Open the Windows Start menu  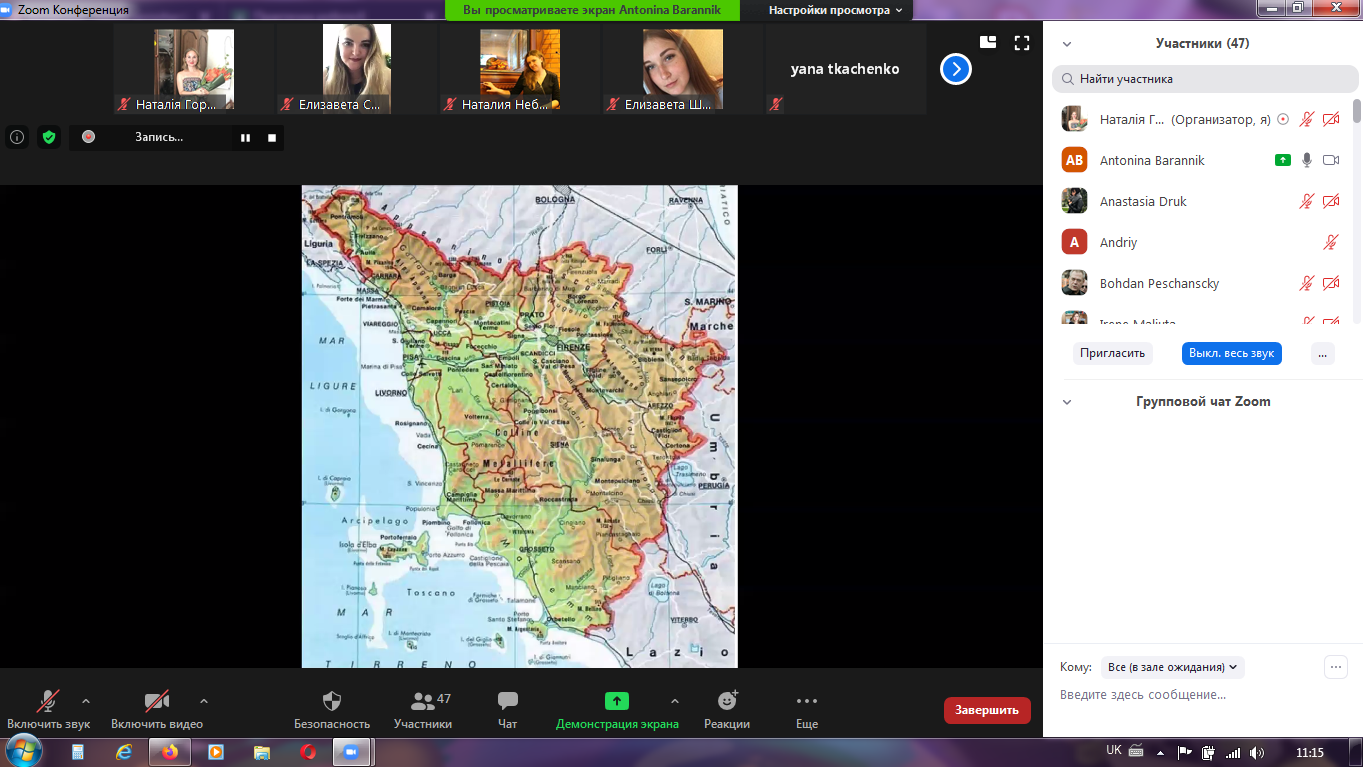23,750
